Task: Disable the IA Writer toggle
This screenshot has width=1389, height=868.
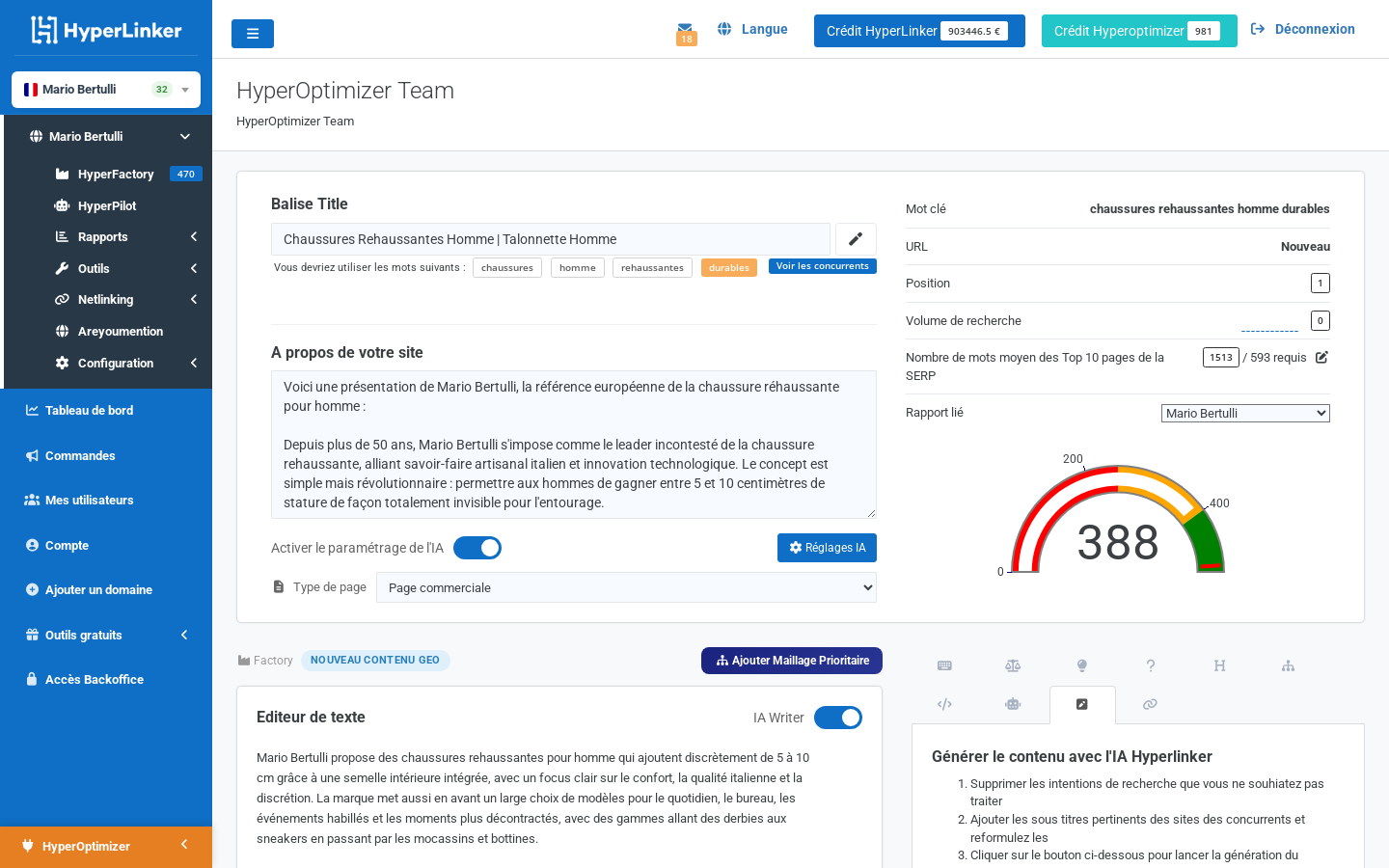Action: [x=837, y=718]
